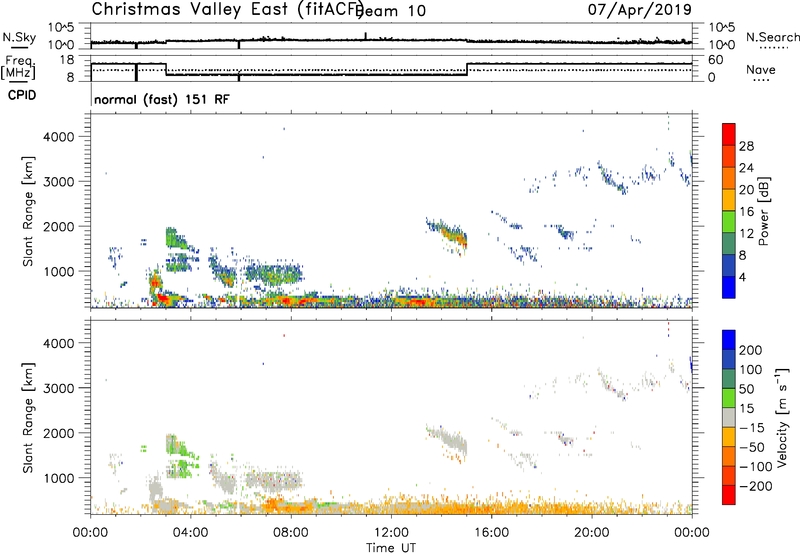Click the 'CPID' label
This screenshot has width=800, height=554.
(x=22, y=95)
